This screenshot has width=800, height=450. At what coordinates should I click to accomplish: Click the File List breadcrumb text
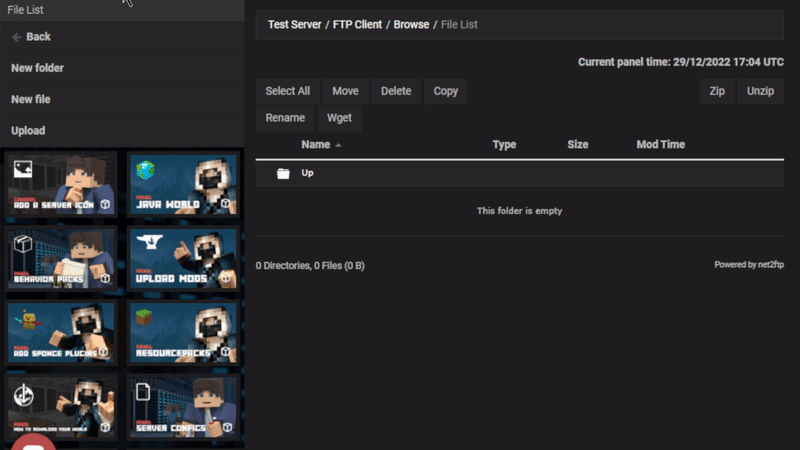point(459,24)
